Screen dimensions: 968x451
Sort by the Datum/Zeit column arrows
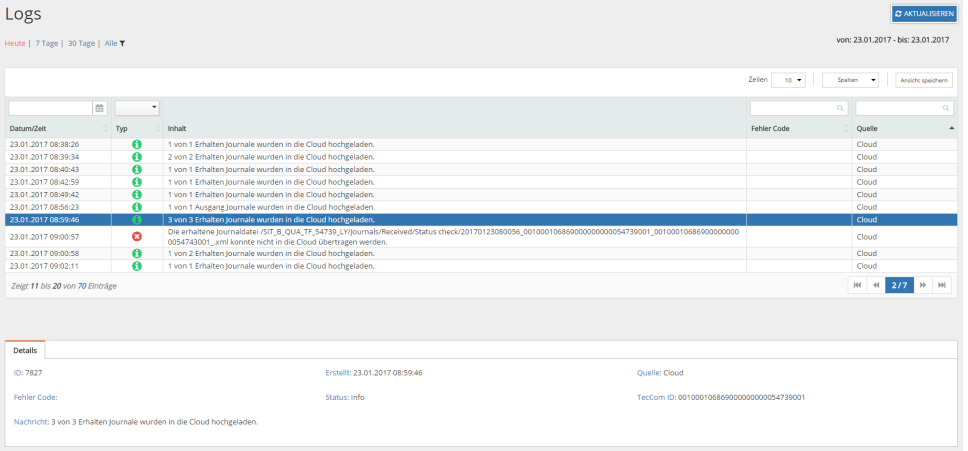105,129
